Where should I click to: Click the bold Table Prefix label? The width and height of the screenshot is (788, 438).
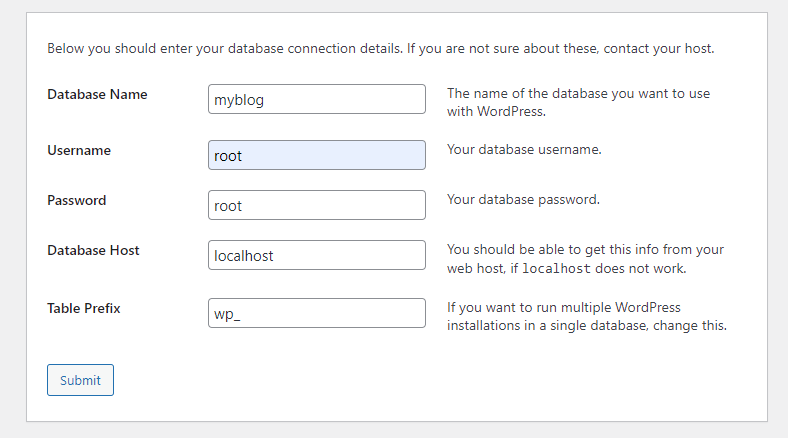point(84,308)
